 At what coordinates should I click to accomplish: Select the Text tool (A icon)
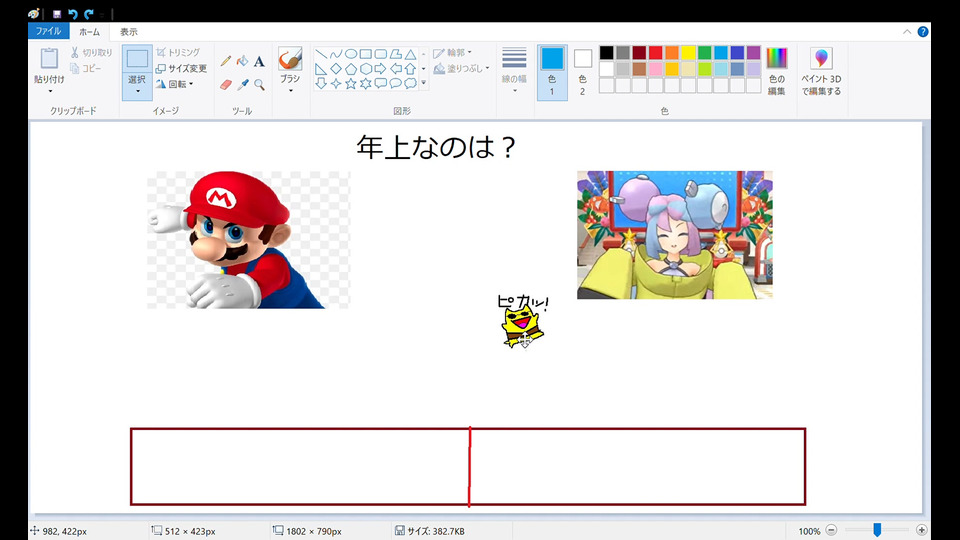[259, 61]
